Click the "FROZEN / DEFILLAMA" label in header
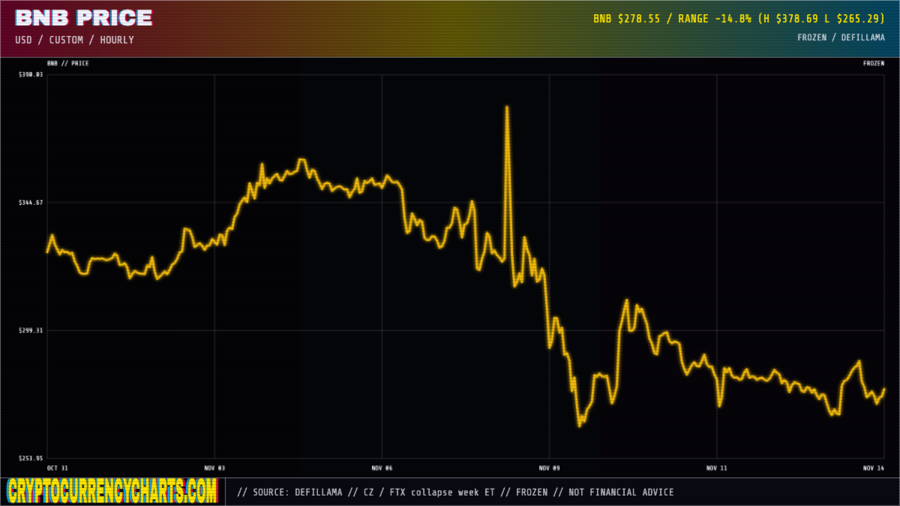The height and width of the screenshot is (506, 900). (x=841, y=37)
